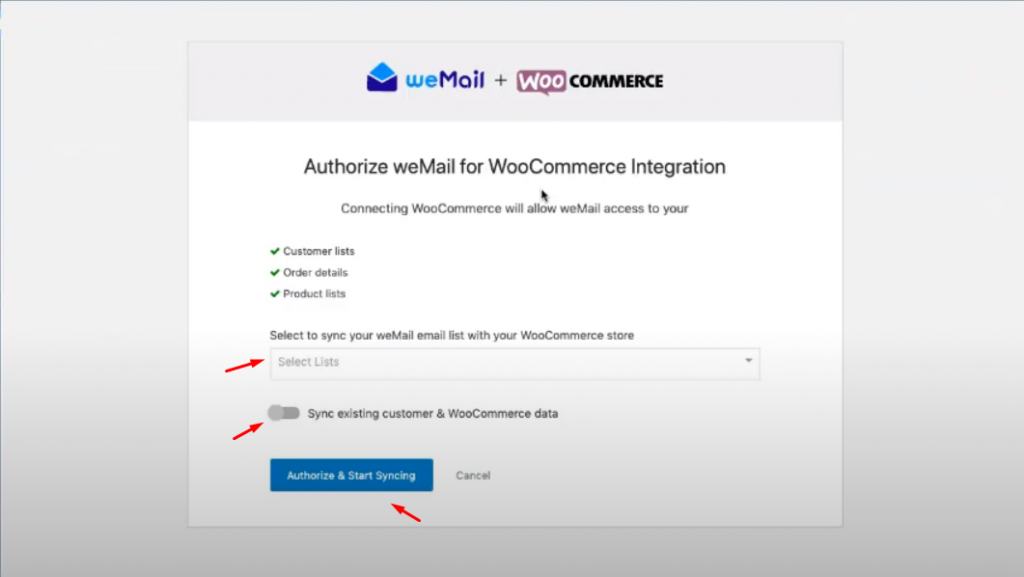This screenshot has height=577, width=1024.
Task: Click the plus sign between the logos
Action: [500, 80]
